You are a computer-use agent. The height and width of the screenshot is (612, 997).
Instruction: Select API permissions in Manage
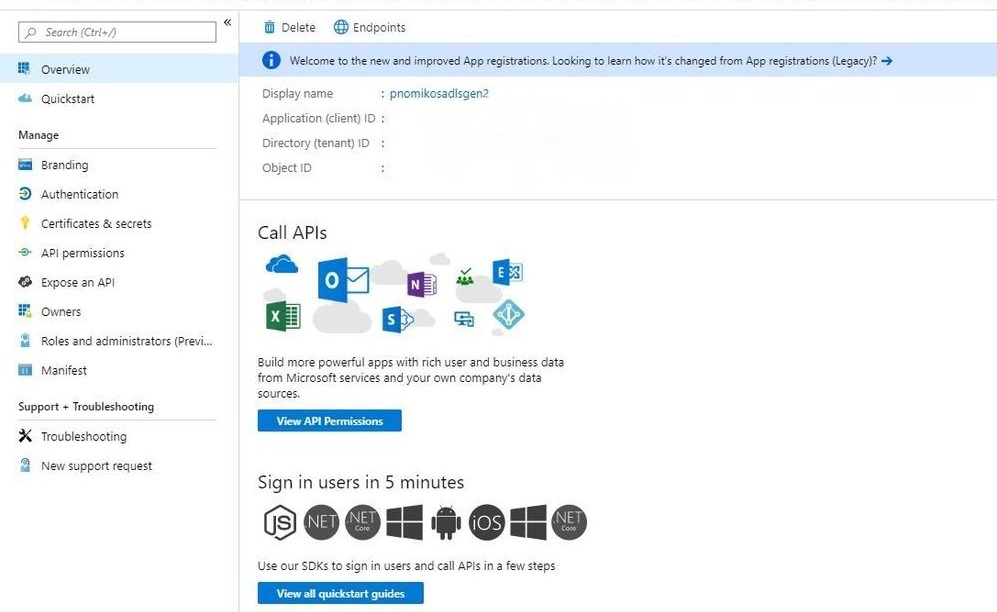click(82, 252)
